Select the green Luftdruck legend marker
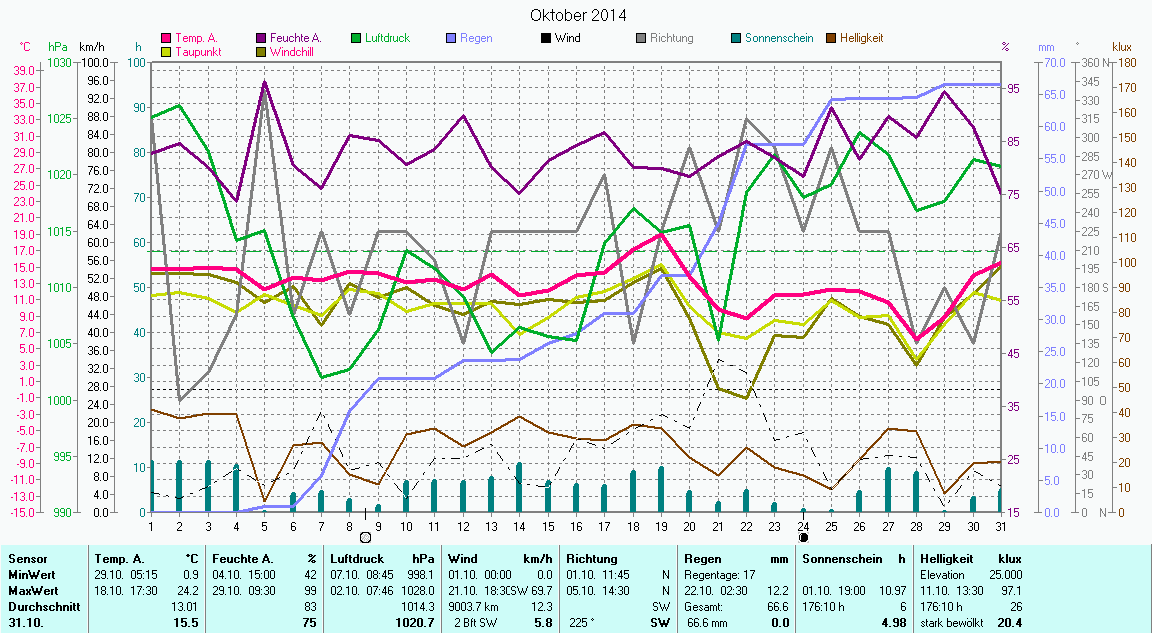 click(357, 39)
